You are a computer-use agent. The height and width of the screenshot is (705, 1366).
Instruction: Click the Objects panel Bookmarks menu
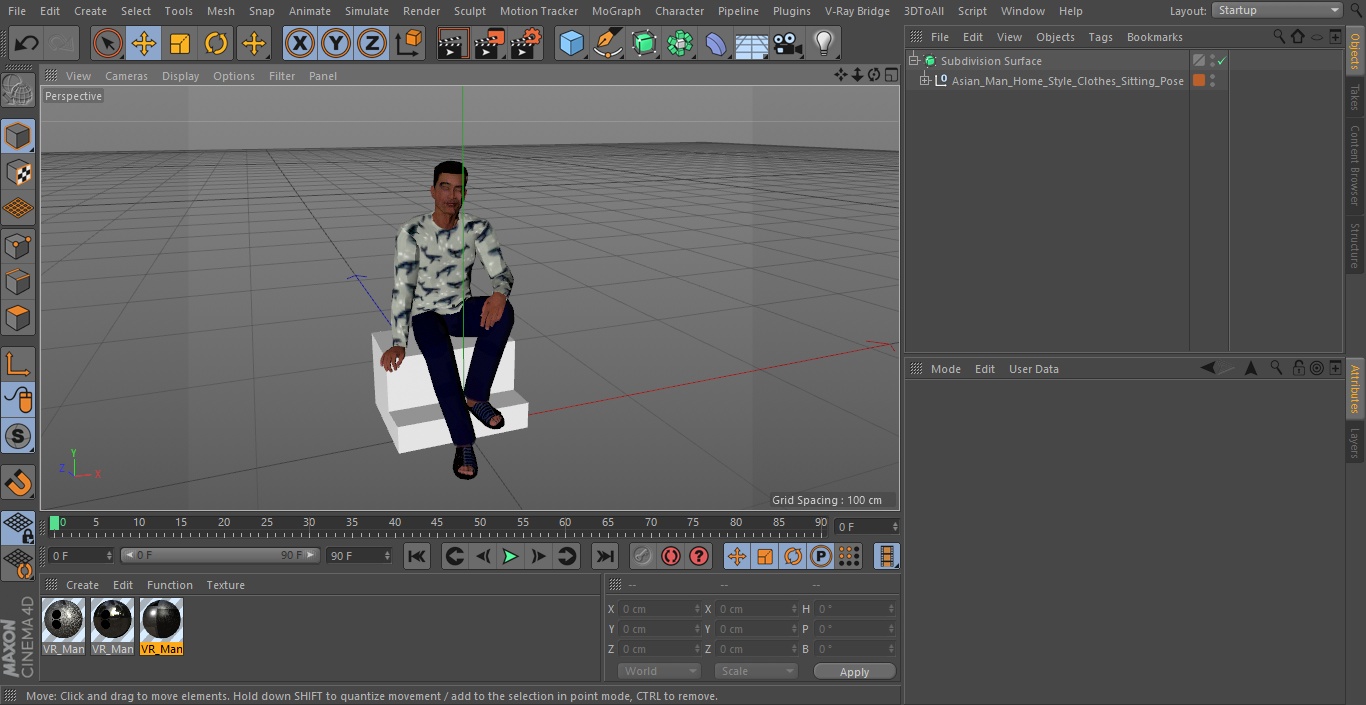pyautogui.click(x=1154, y=37)
